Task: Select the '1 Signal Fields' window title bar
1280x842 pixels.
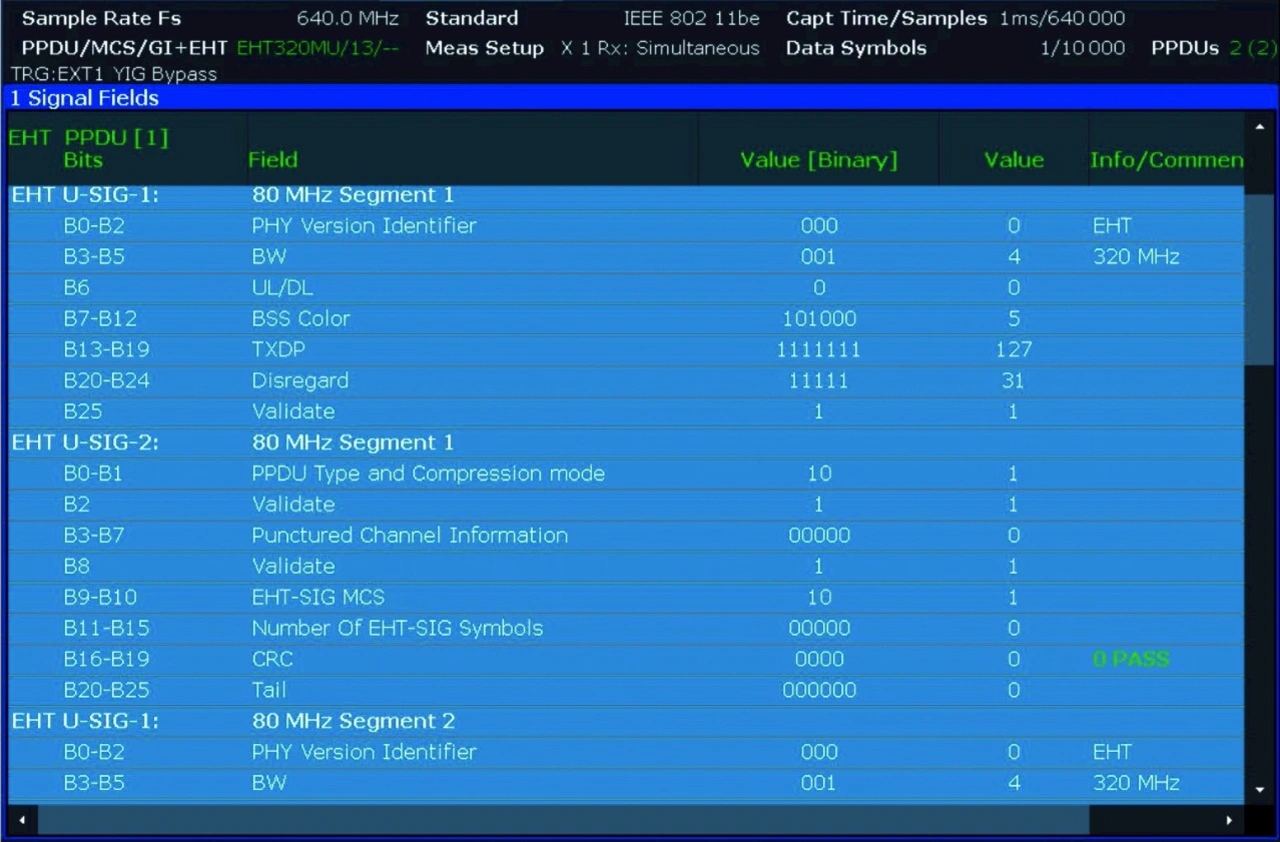Action: tap(640, 98)
